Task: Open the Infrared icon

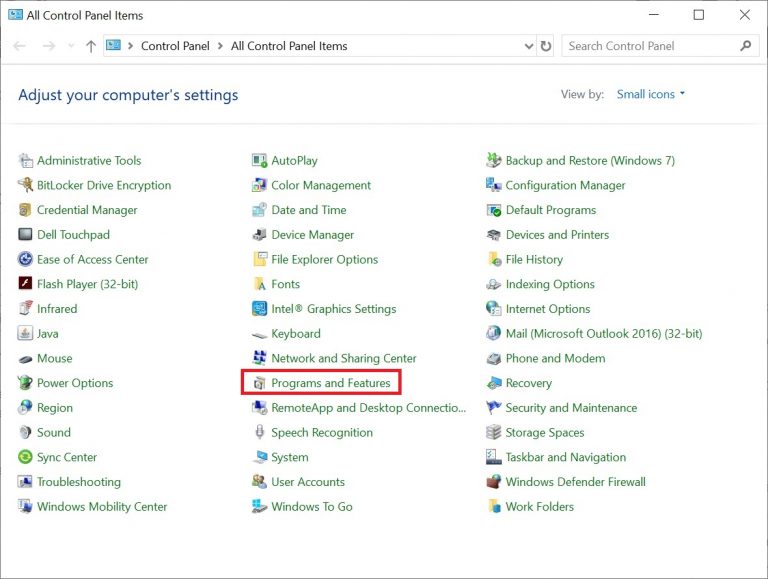Action: pyautogui.click(x=25, y=309)
